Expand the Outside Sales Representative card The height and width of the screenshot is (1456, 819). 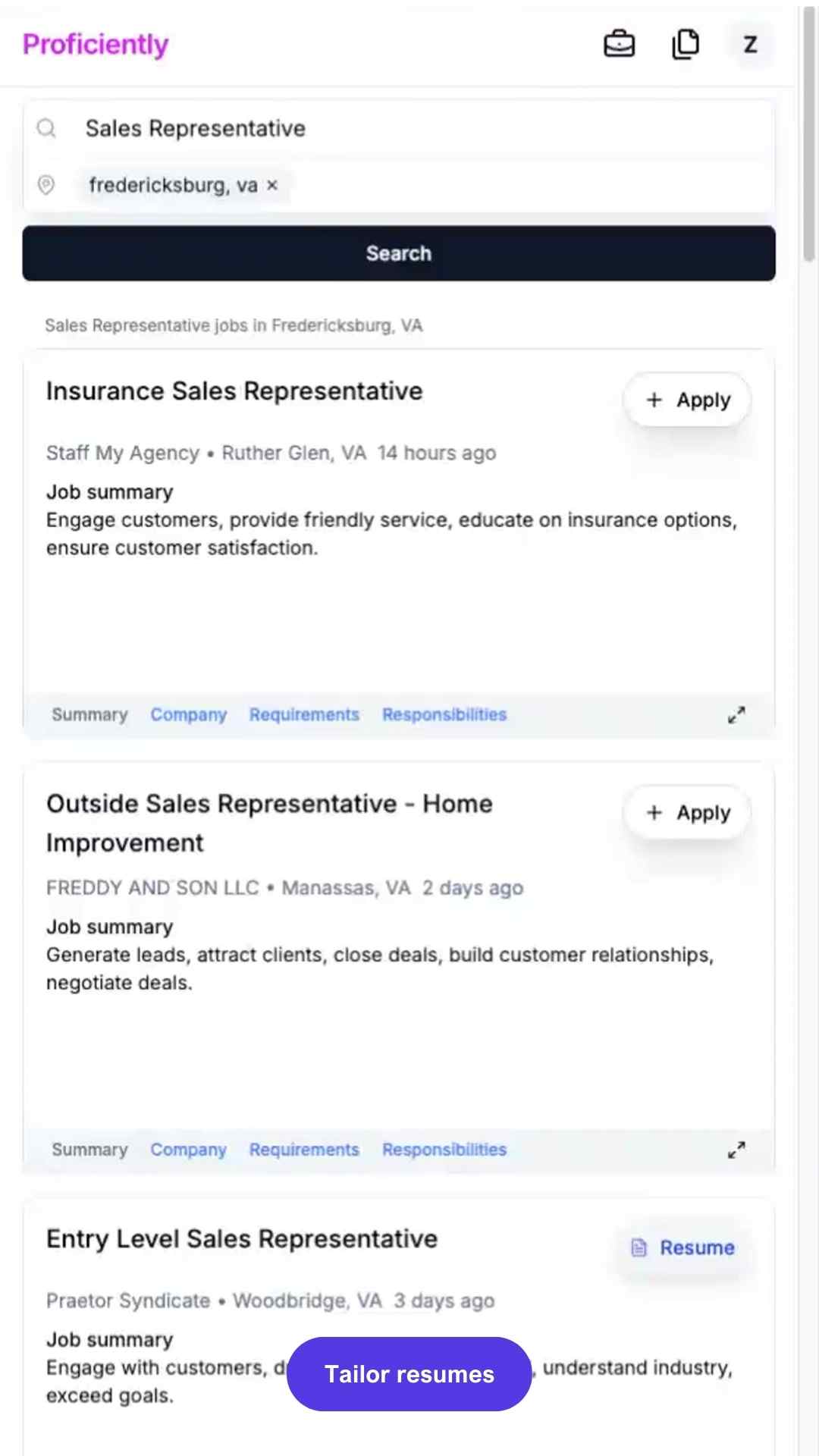tap(736, 1150)
